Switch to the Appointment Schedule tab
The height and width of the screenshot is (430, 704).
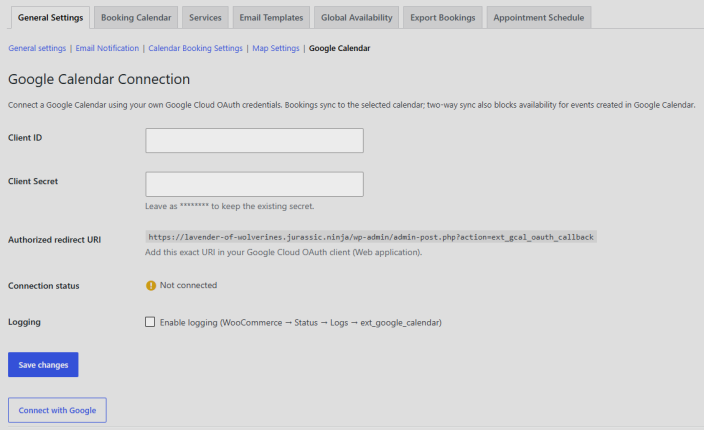(x=539, y=18)
